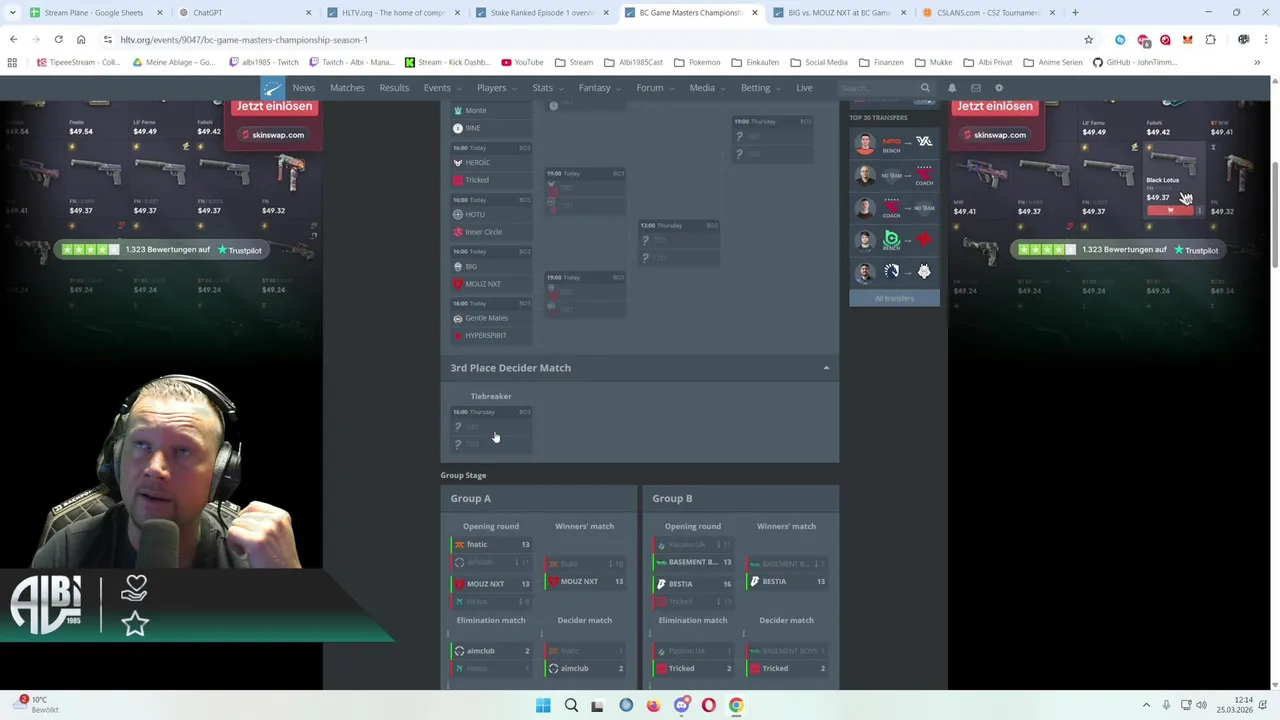The width and height of the screenshot is (1280, 720).
Task: Open Chrome from the taskbar
Action: pos(736,705)
